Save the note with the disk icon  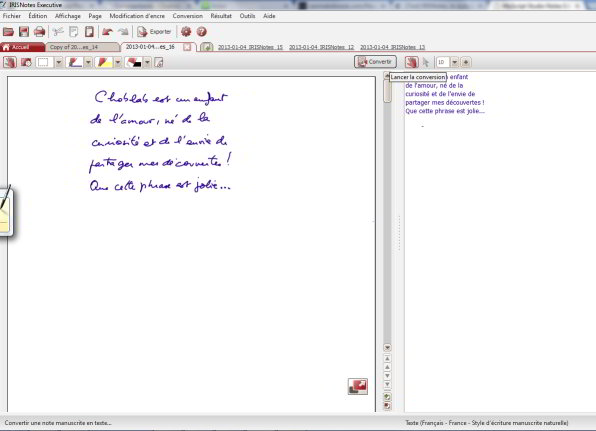pos(24,32)
